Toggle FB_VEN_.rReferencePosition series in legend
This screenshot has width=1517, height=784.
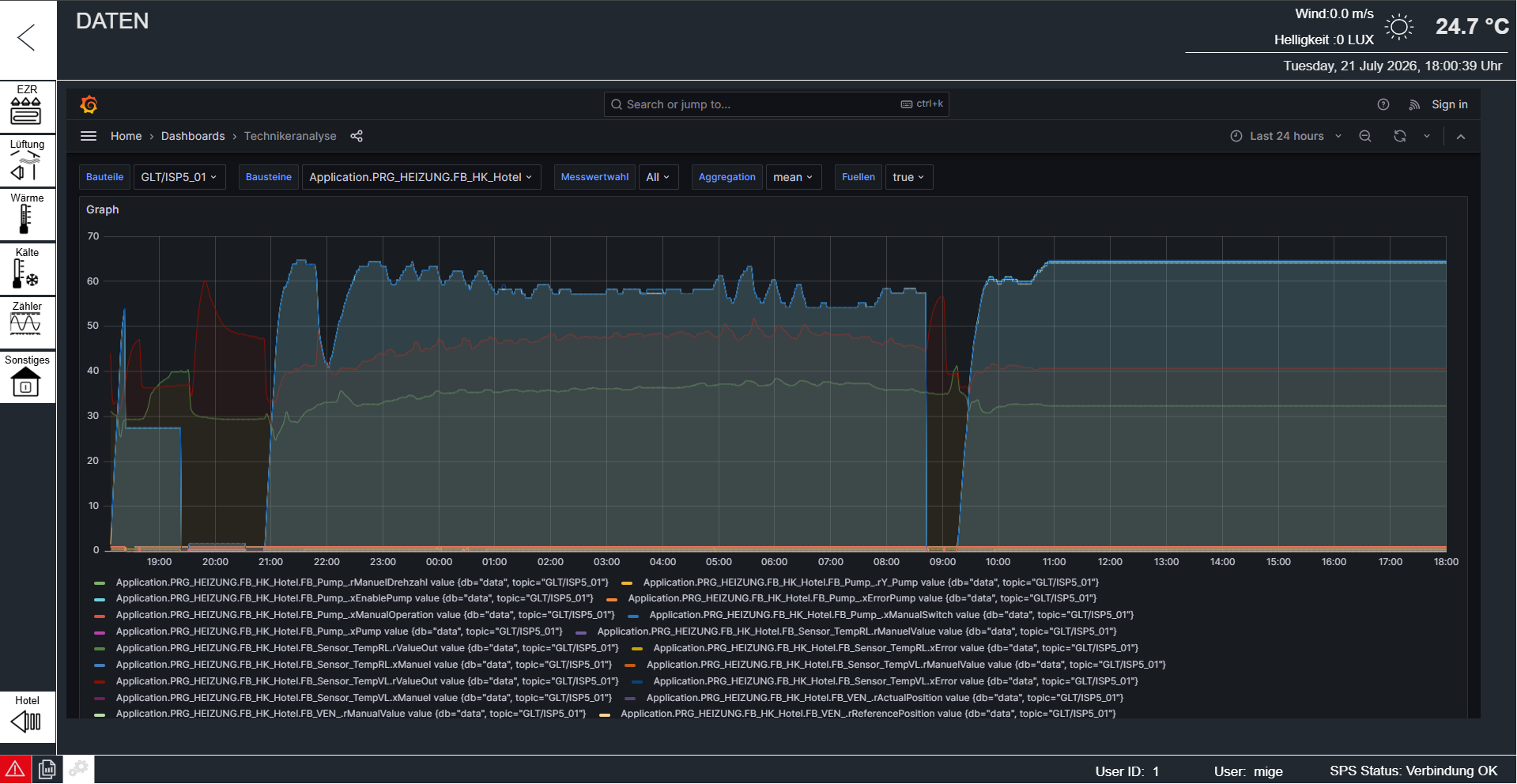point(868,714)
